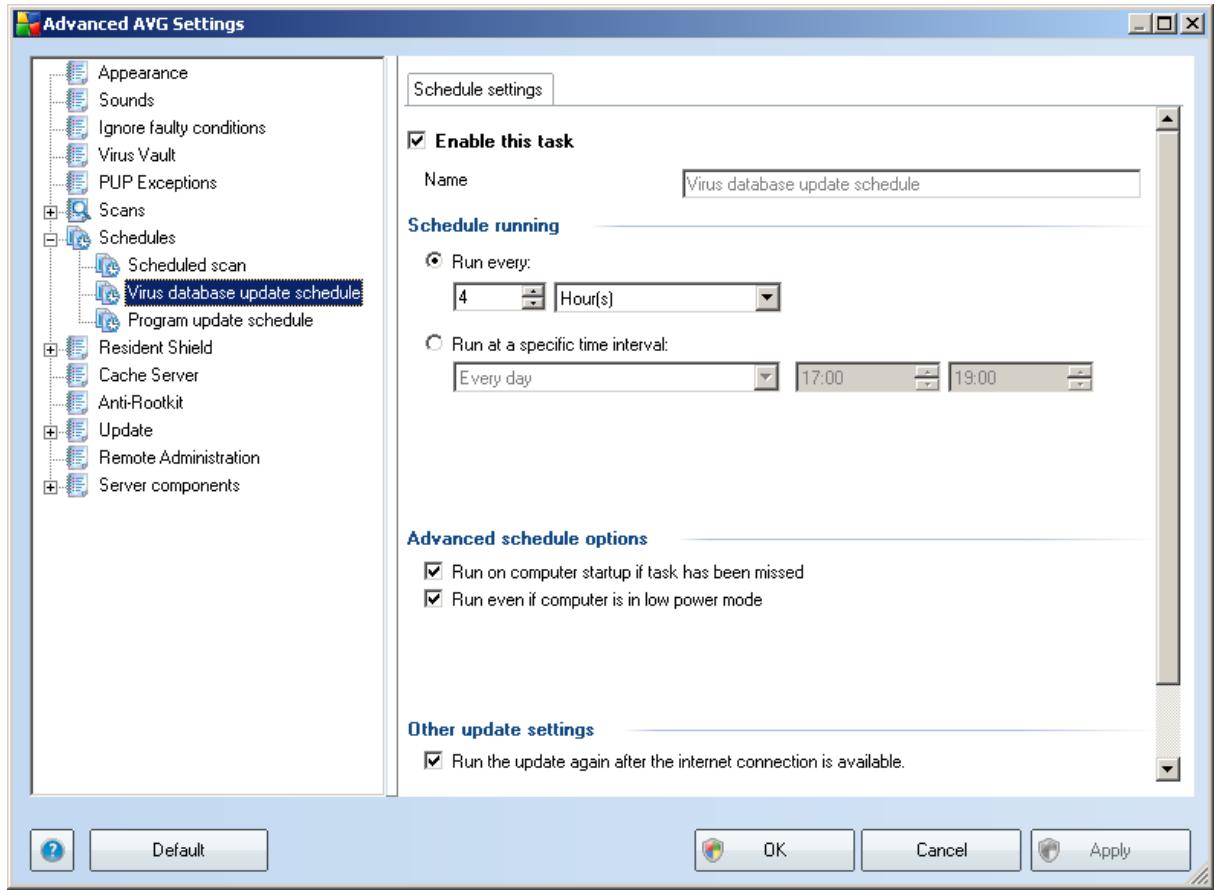The height and width of the screenshot is (890, 1218).
Task: Select Remote Administration in the tree
Action: (x=181, y=458)
